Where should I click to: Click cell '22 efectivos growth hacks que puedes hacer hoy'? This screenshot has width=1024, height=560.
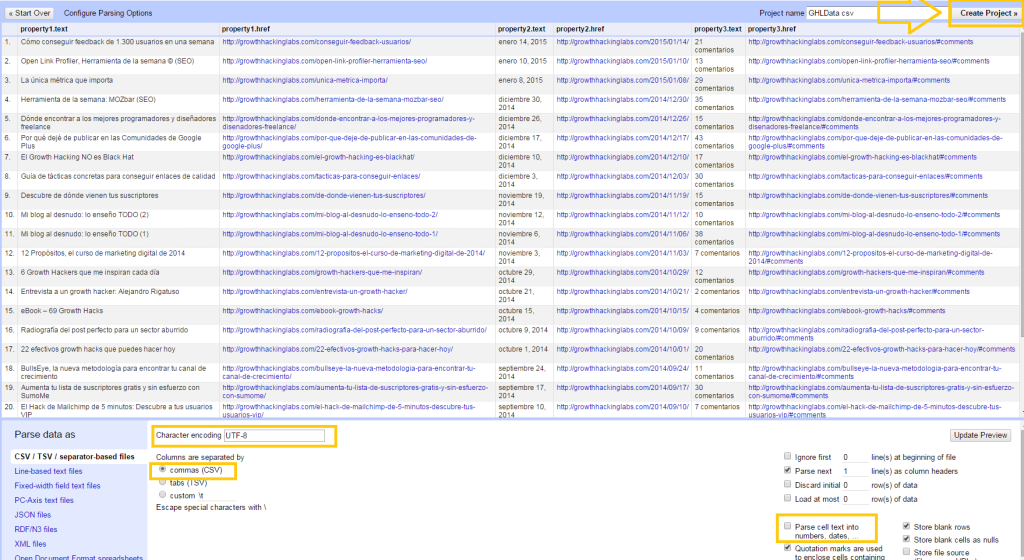coord(98,349)
